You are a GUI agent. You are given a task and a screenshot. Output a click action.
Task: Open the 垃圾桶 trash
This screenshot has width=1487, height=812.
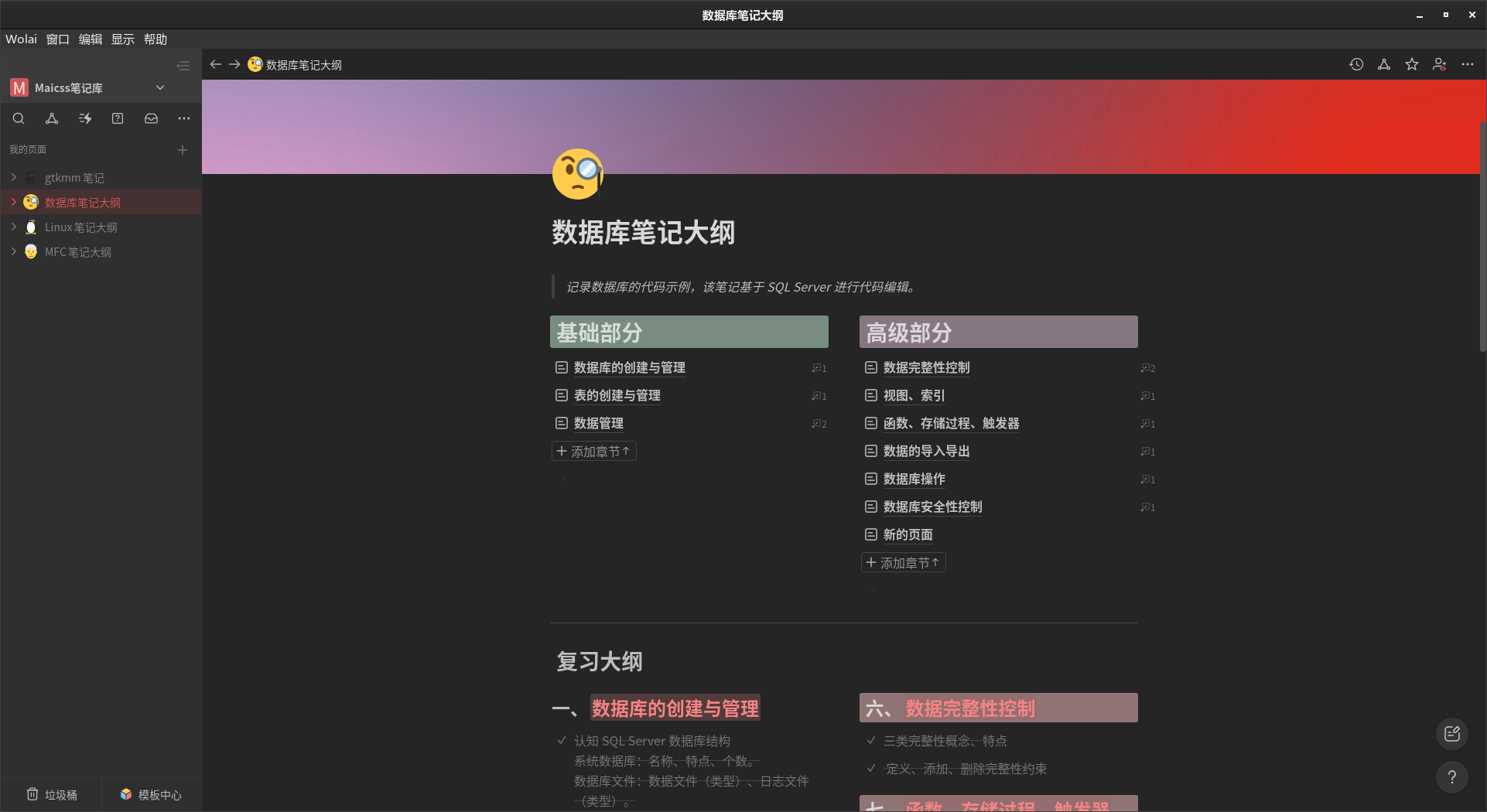click(52, 795)
